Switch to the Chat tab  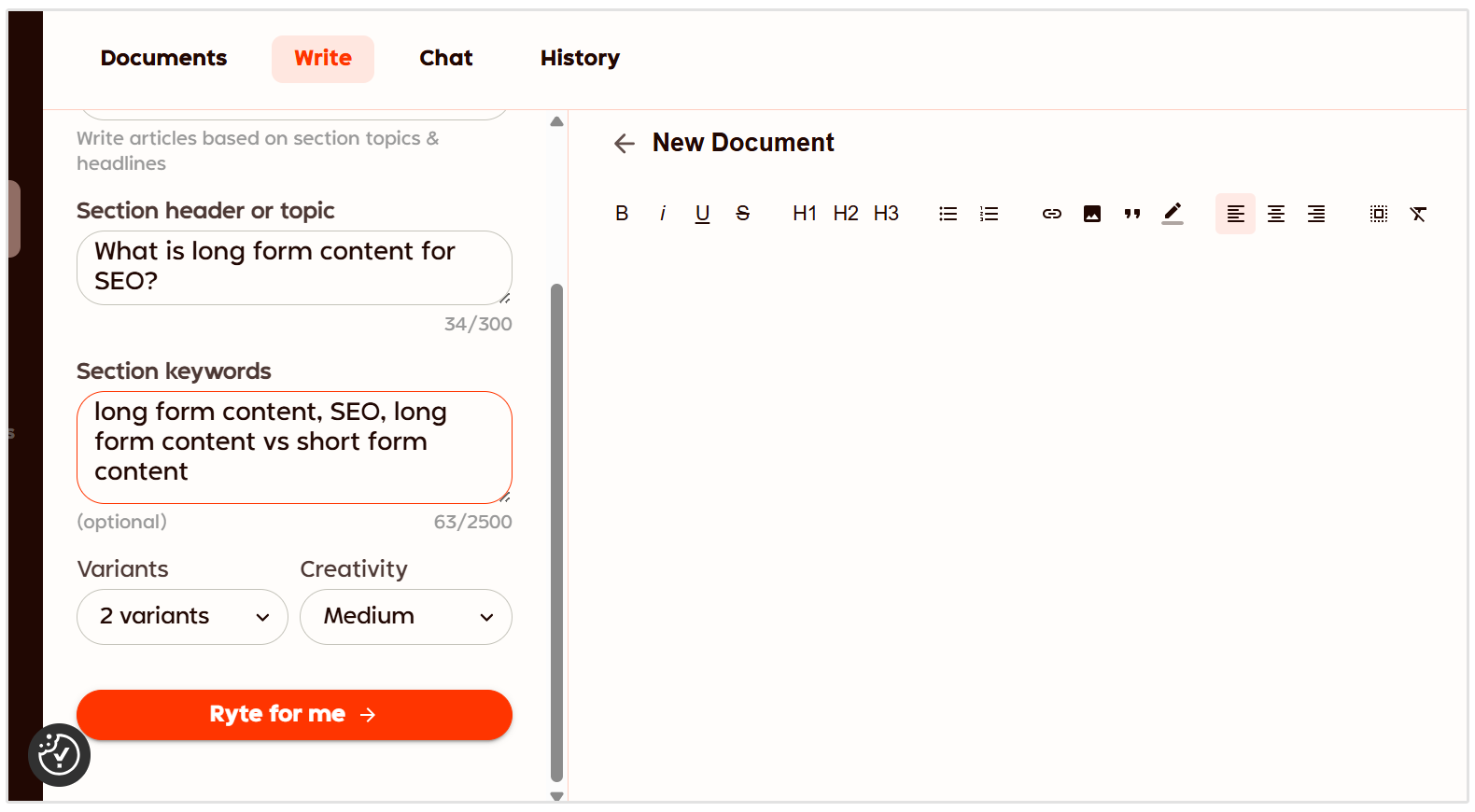(445, 58)
